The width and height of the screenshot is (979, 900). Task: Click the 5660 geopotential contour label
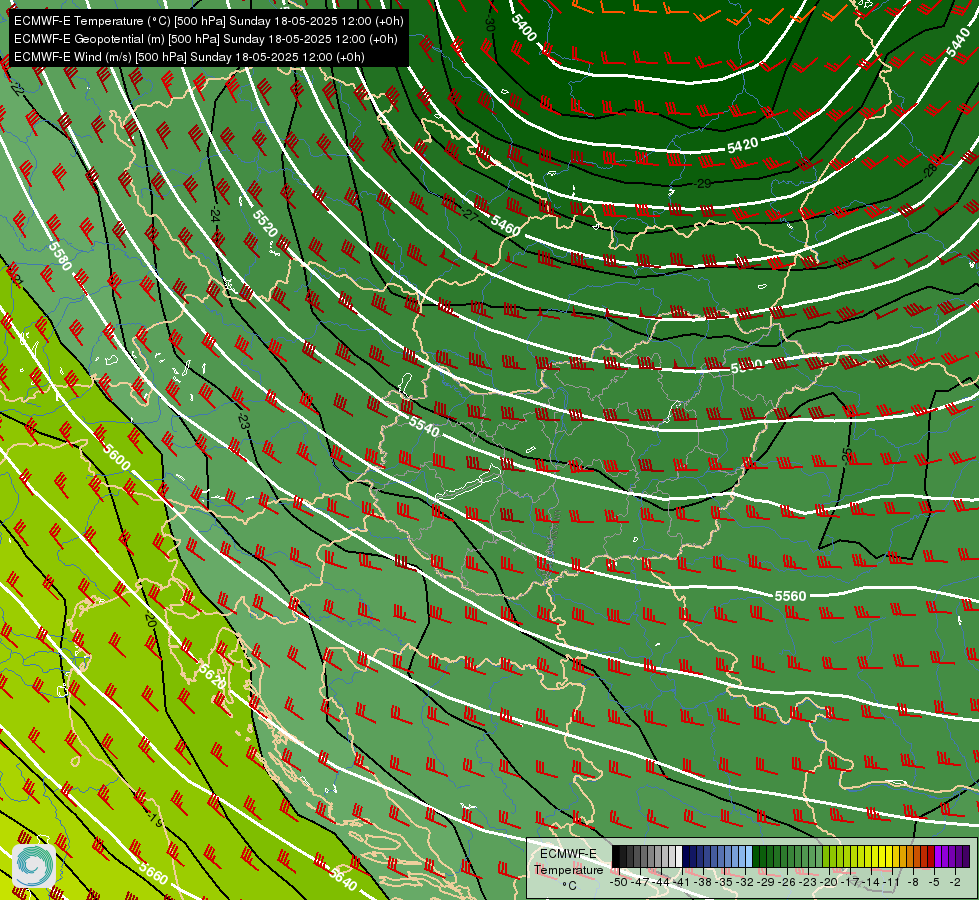coord(153,873)
